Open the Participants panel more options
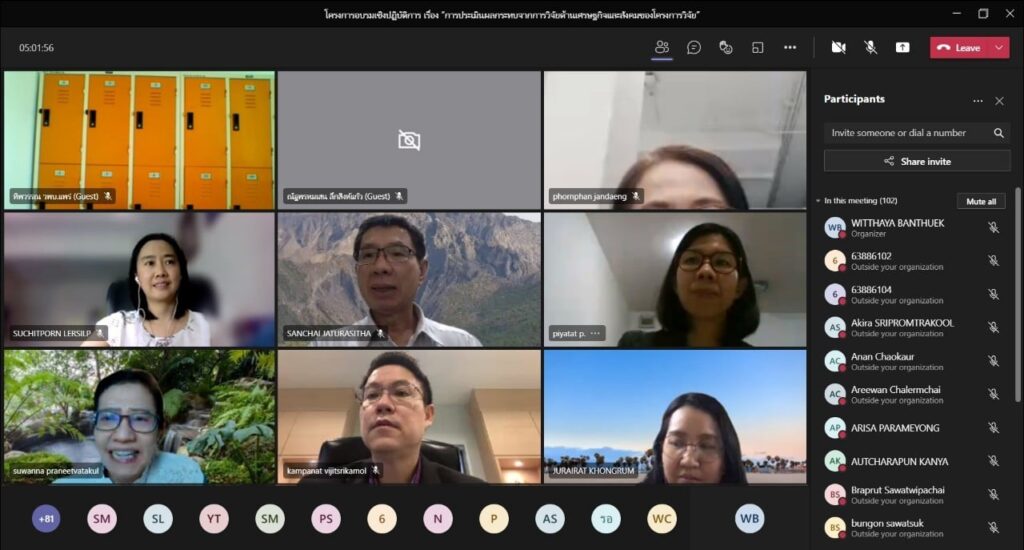Viewport: 1024px width, 550px height. [977, 100]
